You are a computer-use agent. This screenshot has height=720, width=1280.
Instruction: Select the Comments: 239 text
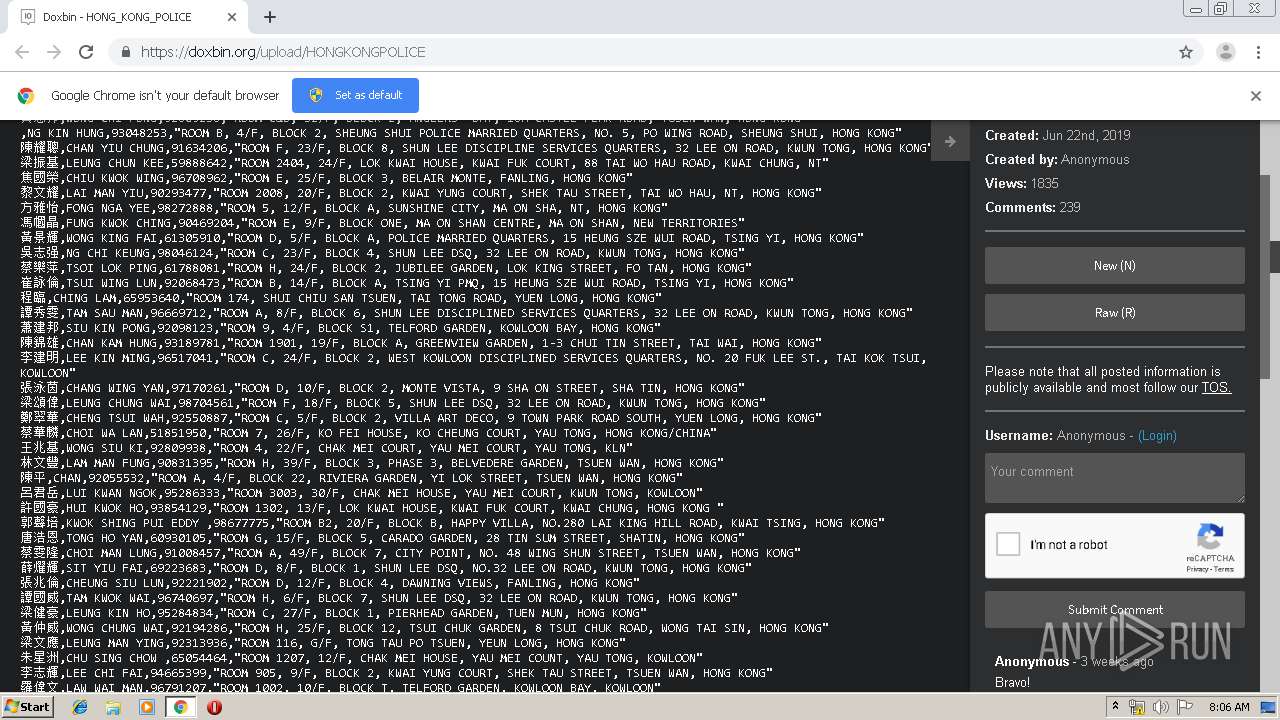pos(1033,208)
